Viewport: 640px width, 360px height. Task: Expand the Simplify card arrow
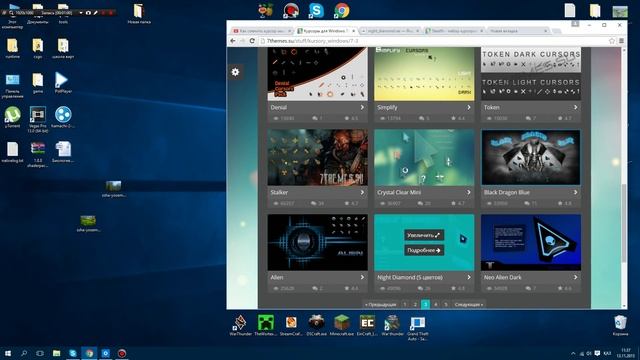point(469,107)
